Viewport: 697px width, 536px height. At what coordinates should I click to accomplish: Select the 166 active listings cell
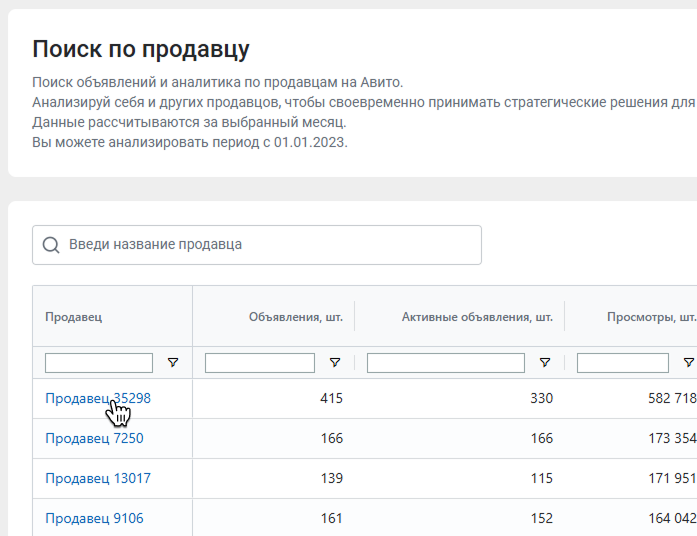point(541,438)
